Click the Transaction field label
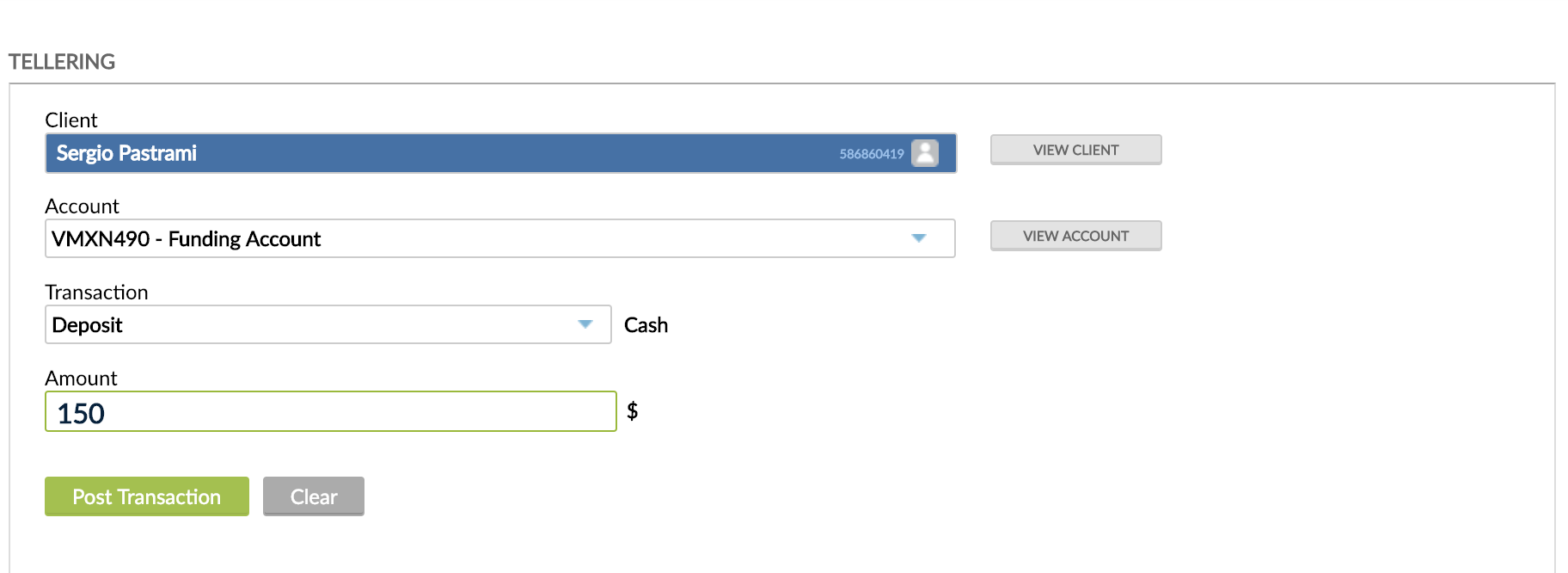Viewport: 1568px width, 573px height. point(97,293)
